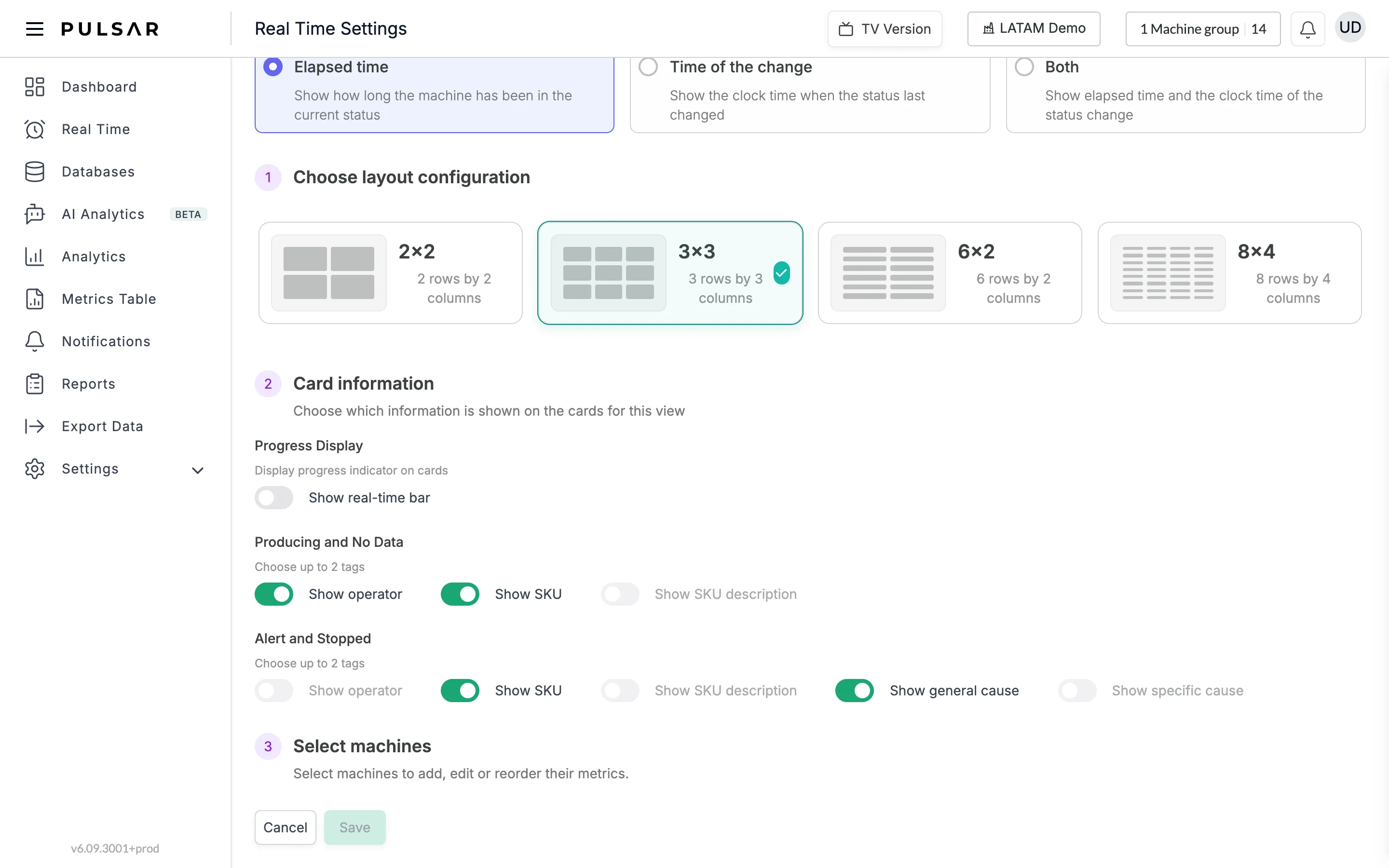The width and height of the screenshot is (1389, 868).
Task: Open notifications bell in top bar
Action: pyautogui.click(x=1307, y=29)
